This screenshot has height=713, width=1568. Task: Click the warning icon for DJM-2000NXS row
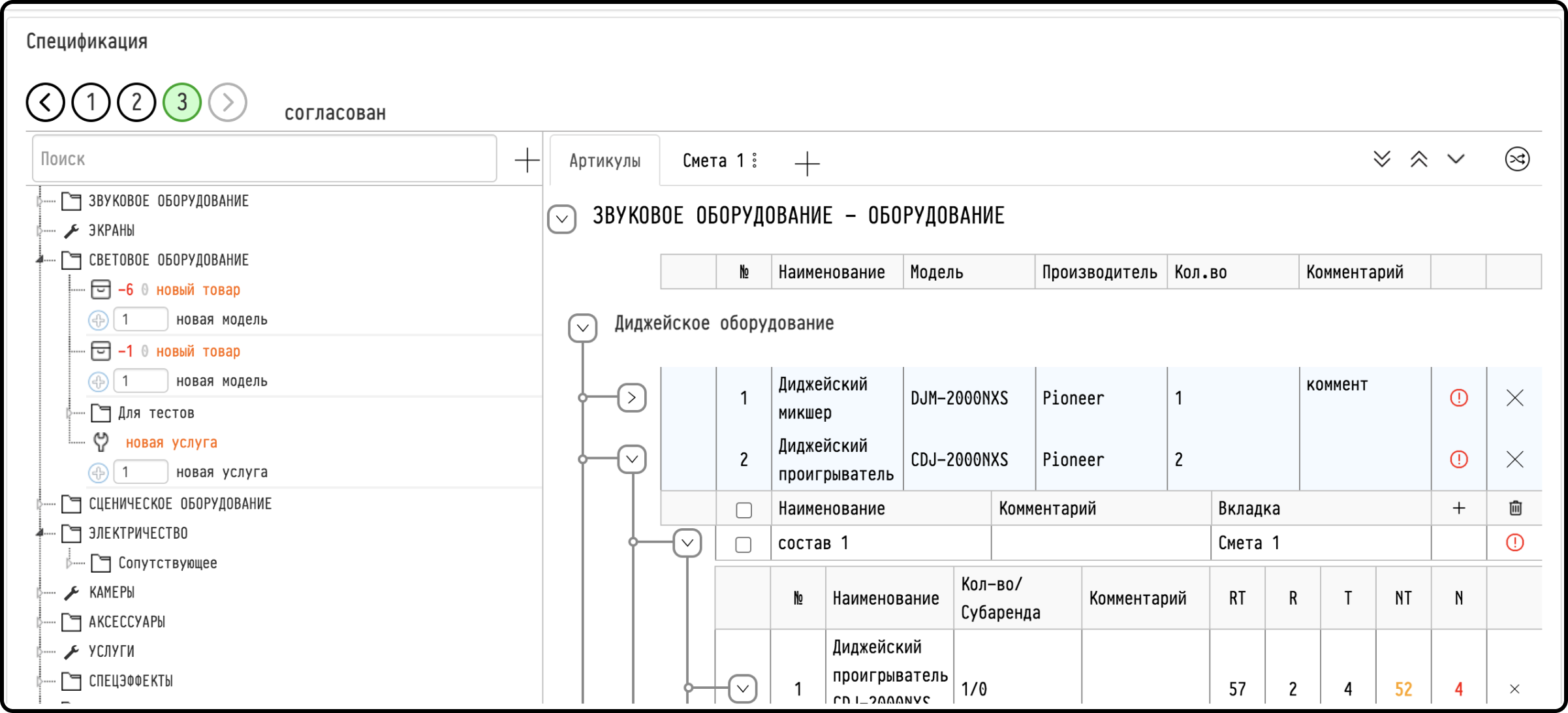[x=1458, y=398]
